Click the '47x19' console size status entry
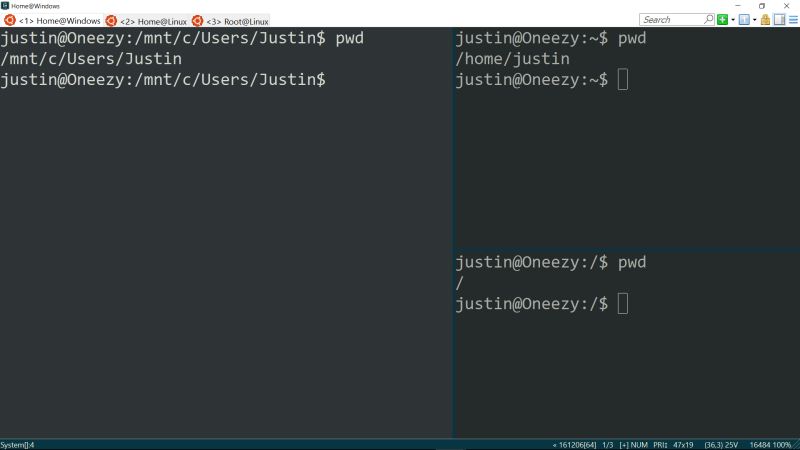Viewport: 800px width, 450px height. coord(683,445)
